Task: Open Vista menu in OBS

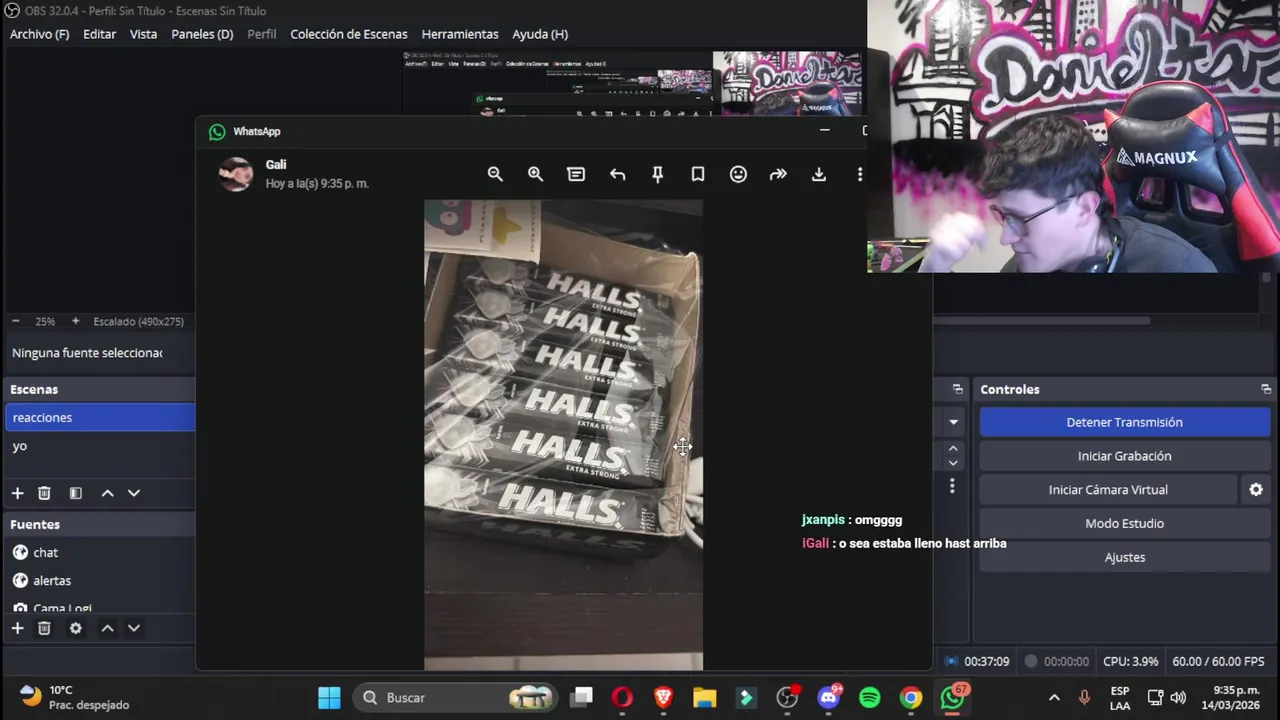Action: click(x=143, y=34)
